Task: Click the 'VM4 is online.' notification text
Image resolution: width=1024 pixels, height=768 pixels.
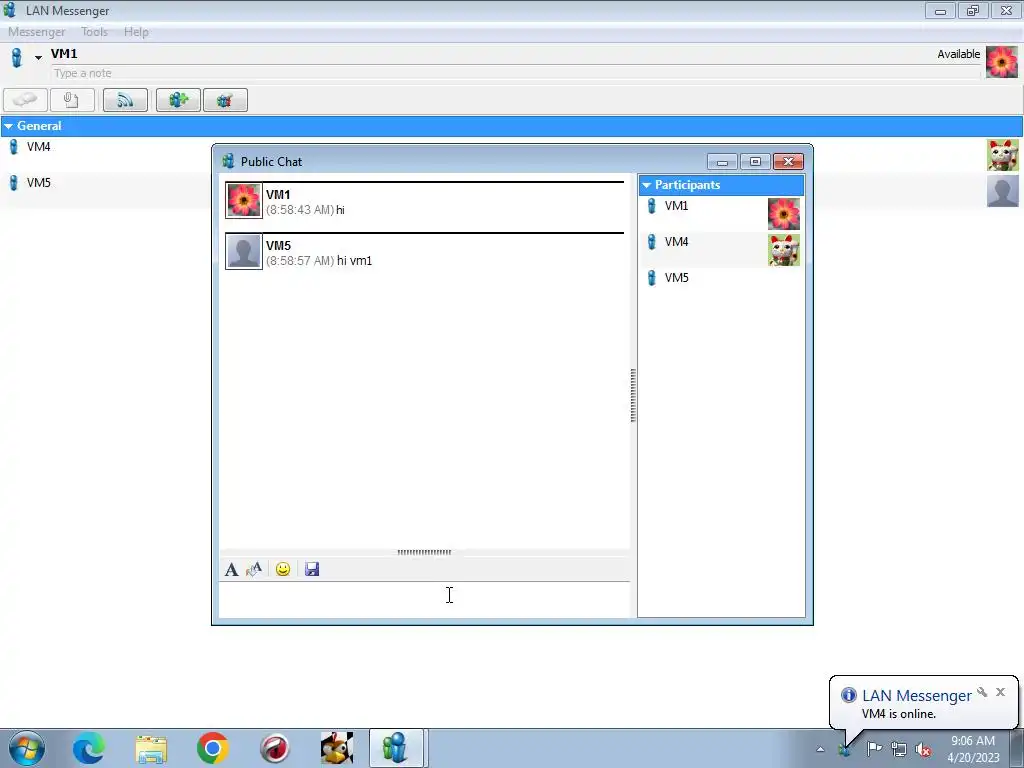Action: pos(899,714)
